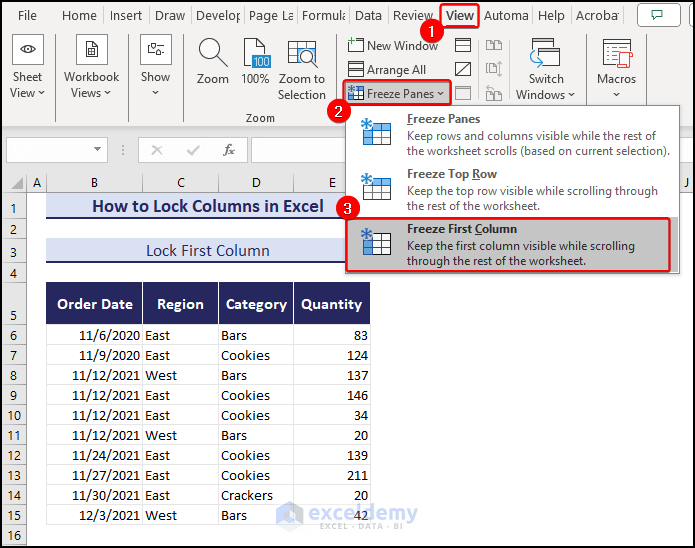Select How to Lock Columns title
The width and height of the screenshot is (695, 548).
196,206
